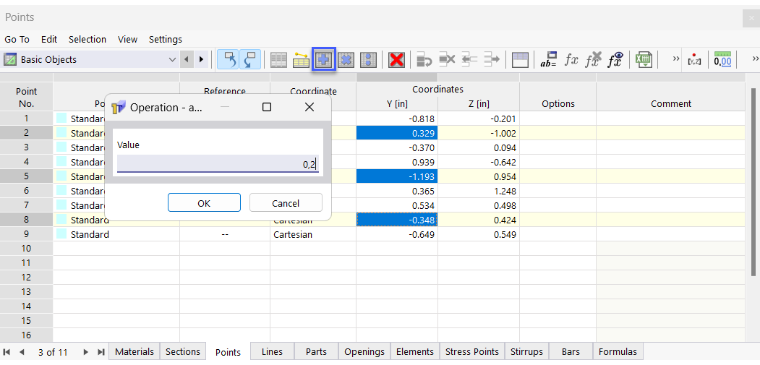760x365 pixels.
Task: Click the add operation (plus) toolbar icon
Action: (x=324, y=60)
